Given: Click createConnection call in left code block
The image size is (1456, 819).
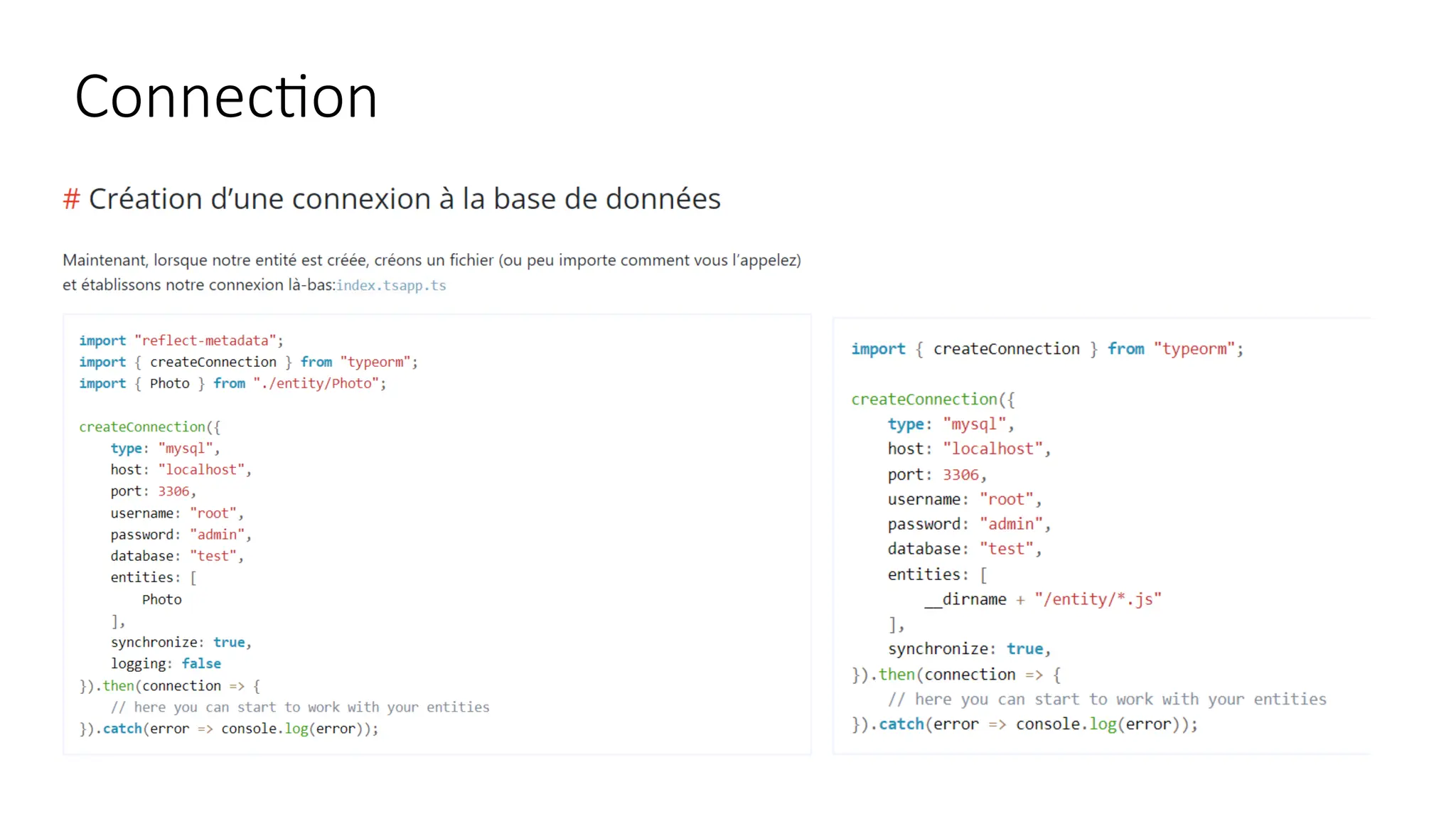Looking at the screenshot, I should (142, 427).
